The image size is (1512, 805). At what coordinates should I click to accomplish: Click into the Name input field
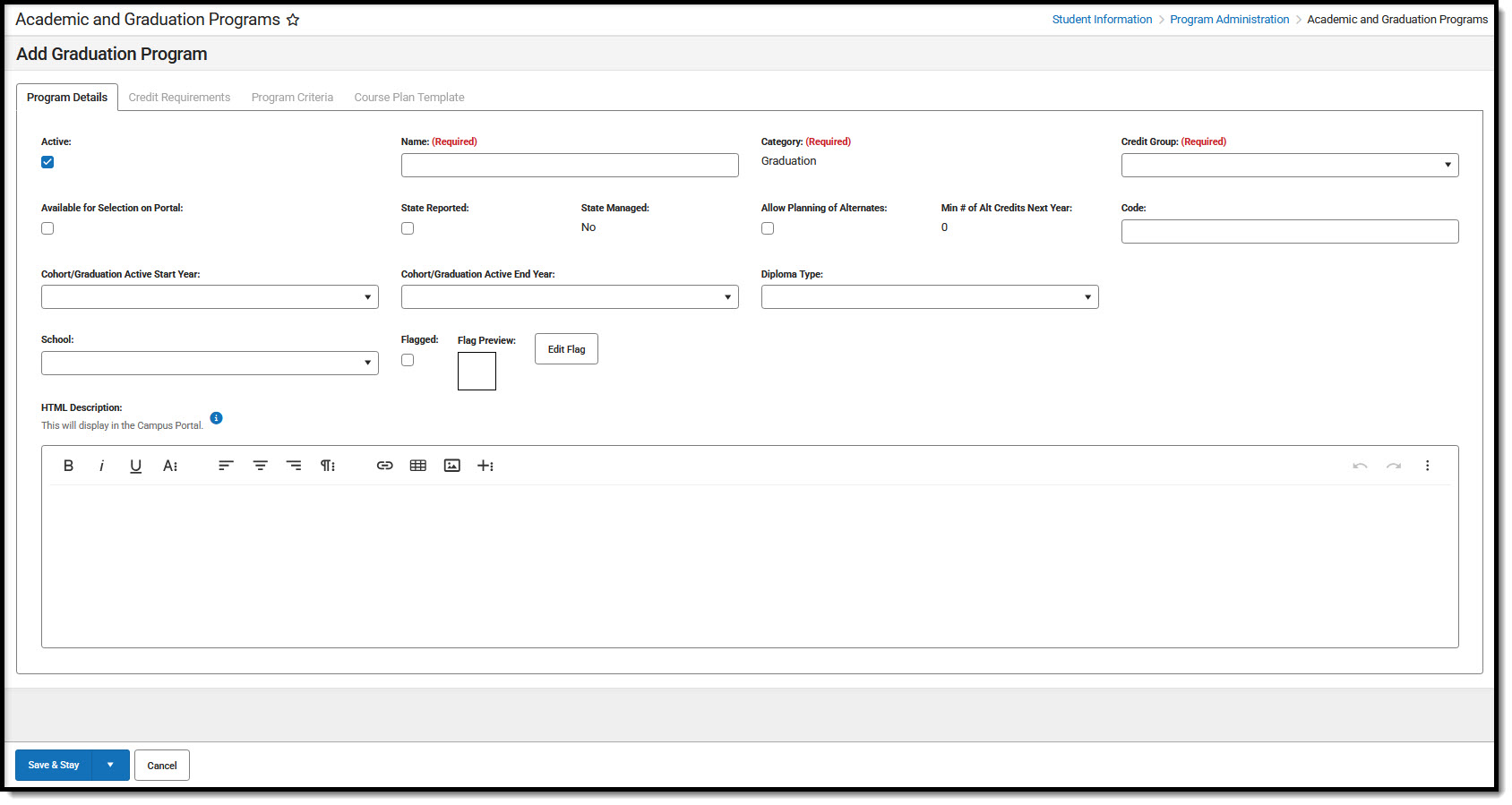coord(570,165)
